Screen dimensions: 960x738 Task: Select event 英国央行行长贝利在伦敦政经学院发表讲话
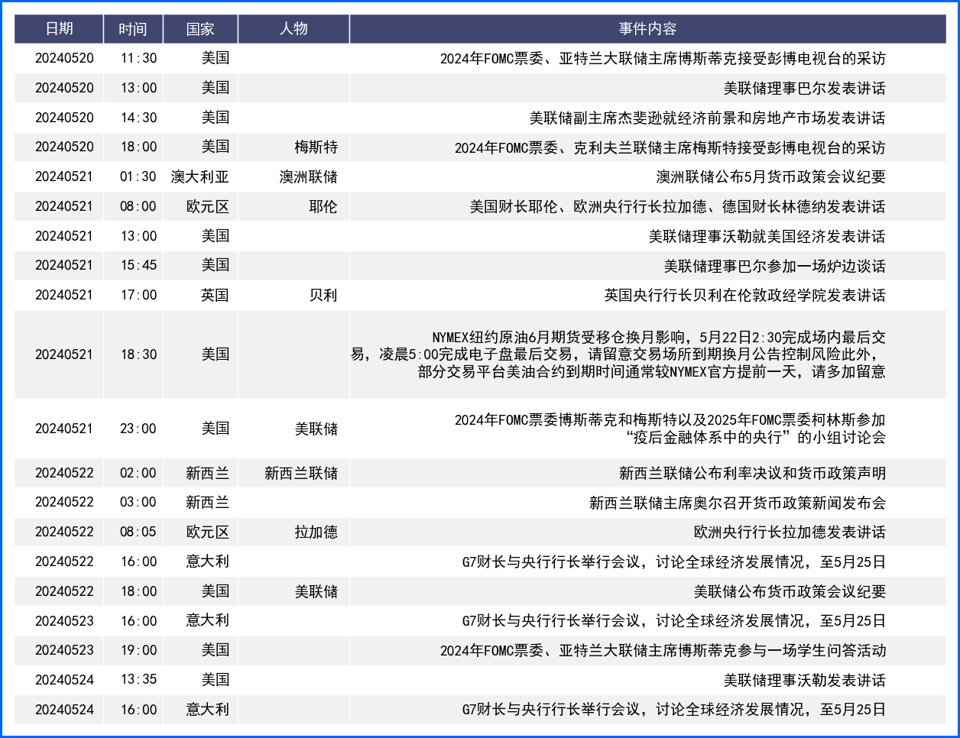tap(745, 295)
